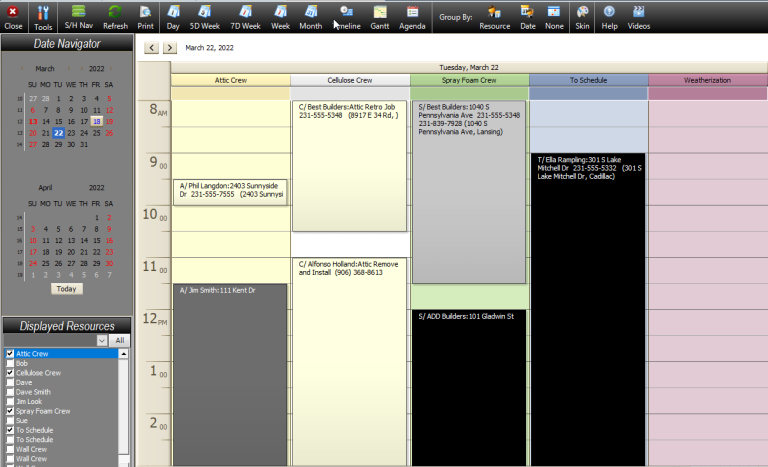Select the Cellulose Crew column header
The image size is (768, 467).
(x=350, y=80)
